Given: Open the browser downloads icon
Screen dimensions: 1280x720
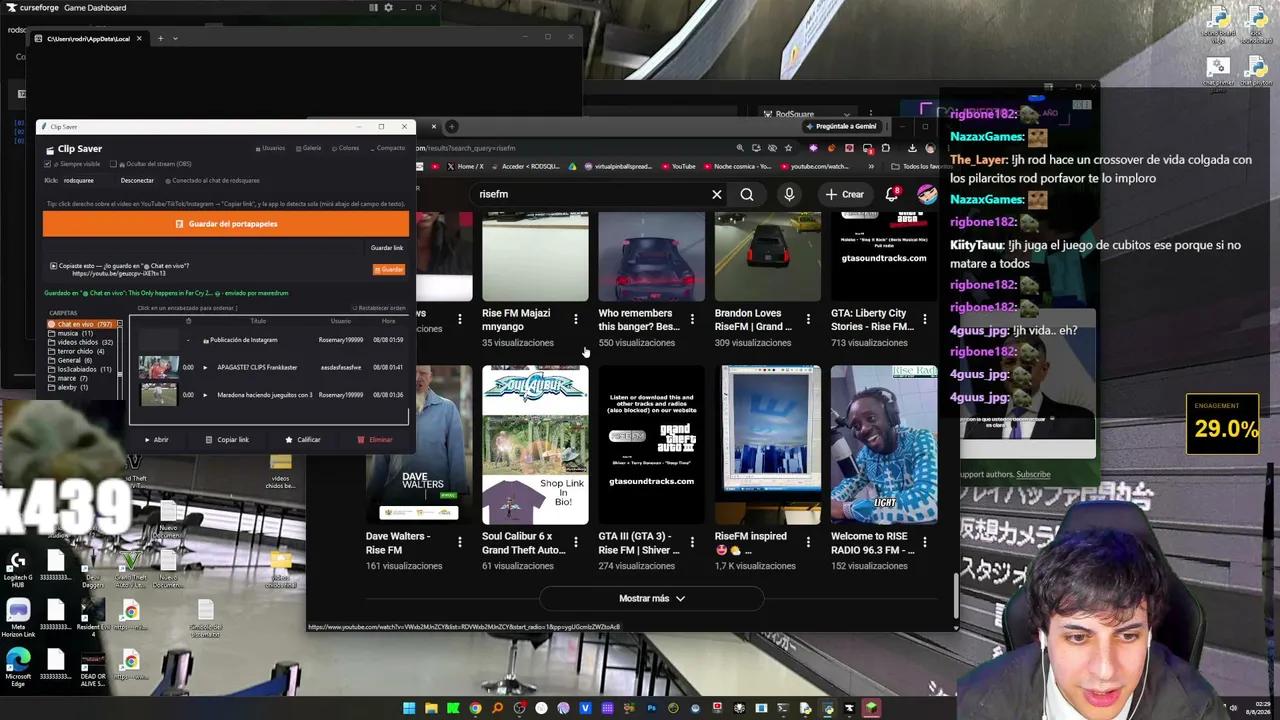Looking at the screenshot, I should point(912,149).
